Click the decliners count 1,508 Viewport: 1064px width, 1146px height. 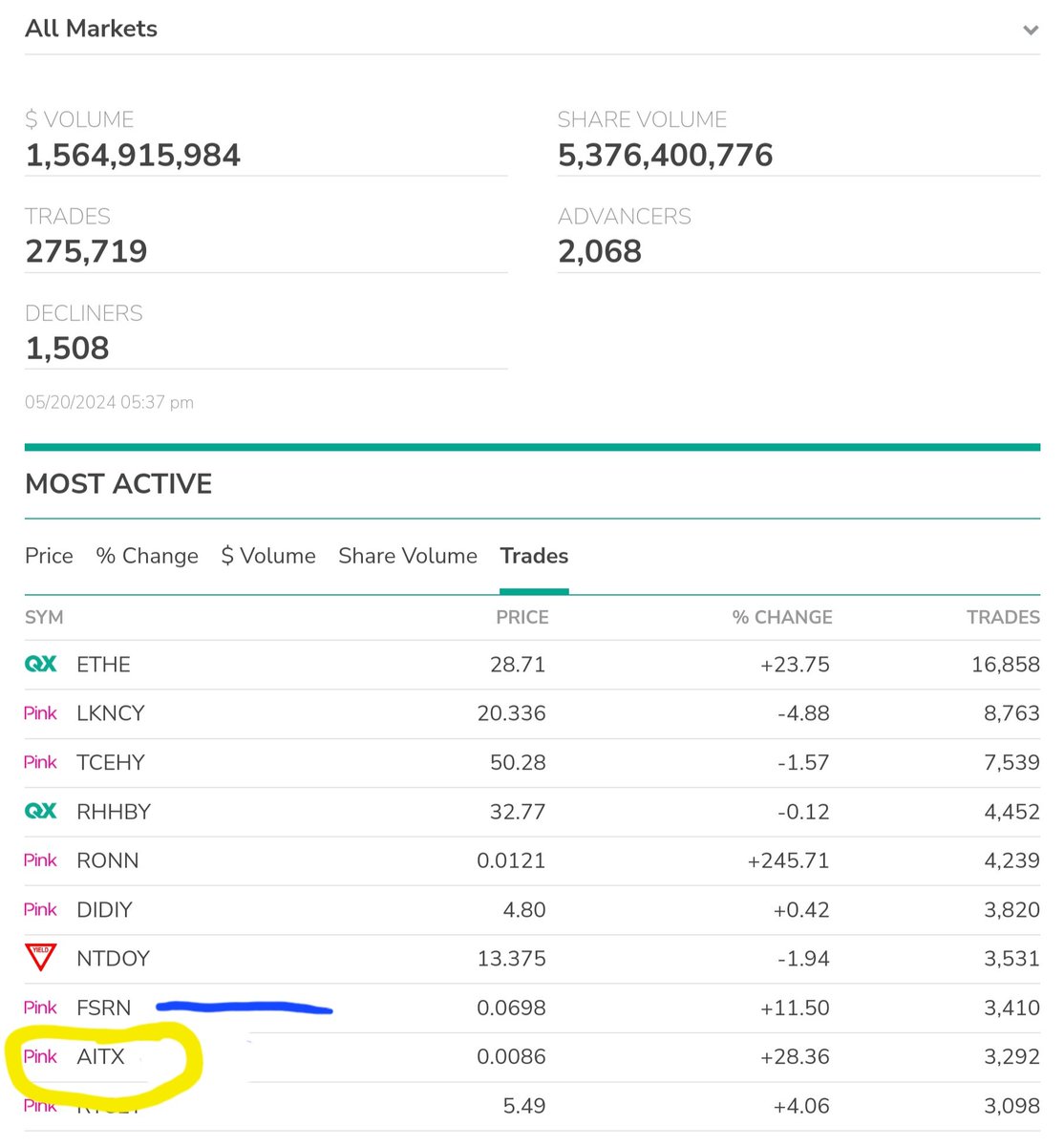coord(67,348)
